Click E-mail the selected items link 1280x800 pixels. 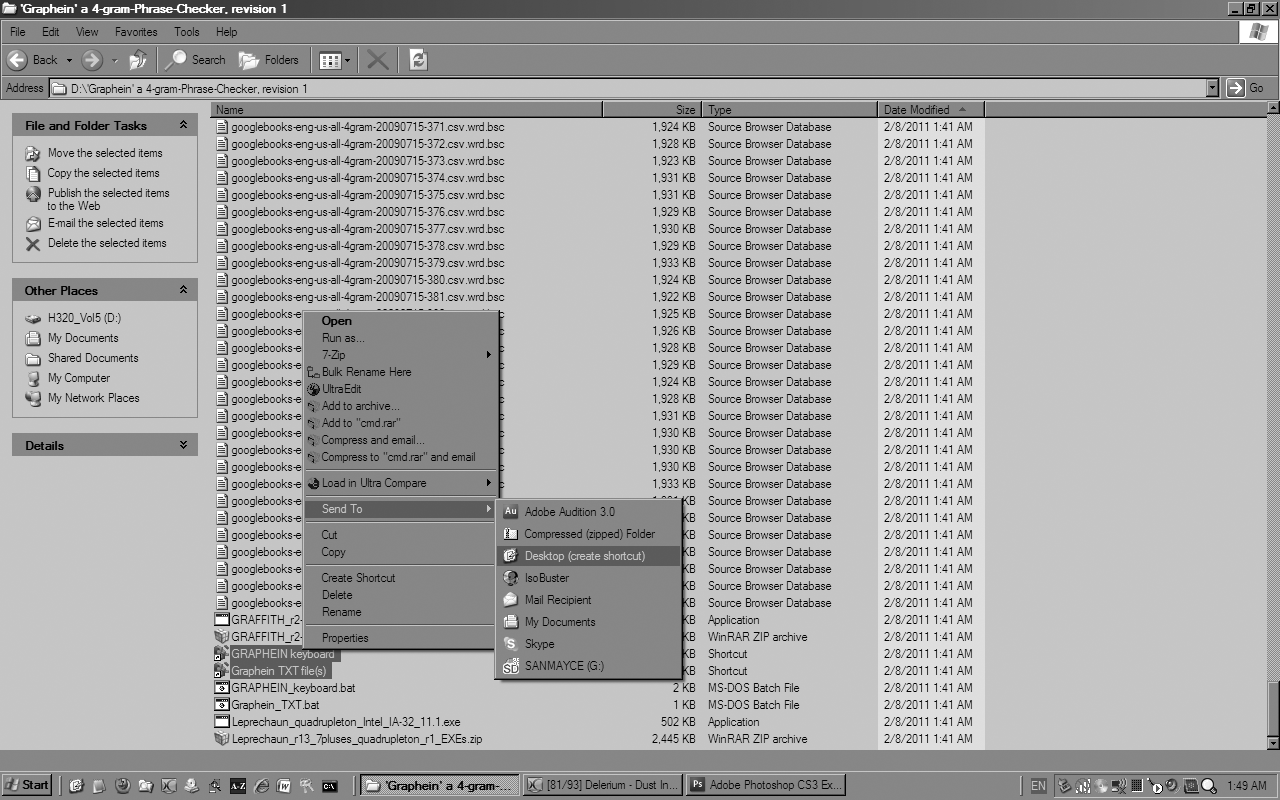point(106,223)
